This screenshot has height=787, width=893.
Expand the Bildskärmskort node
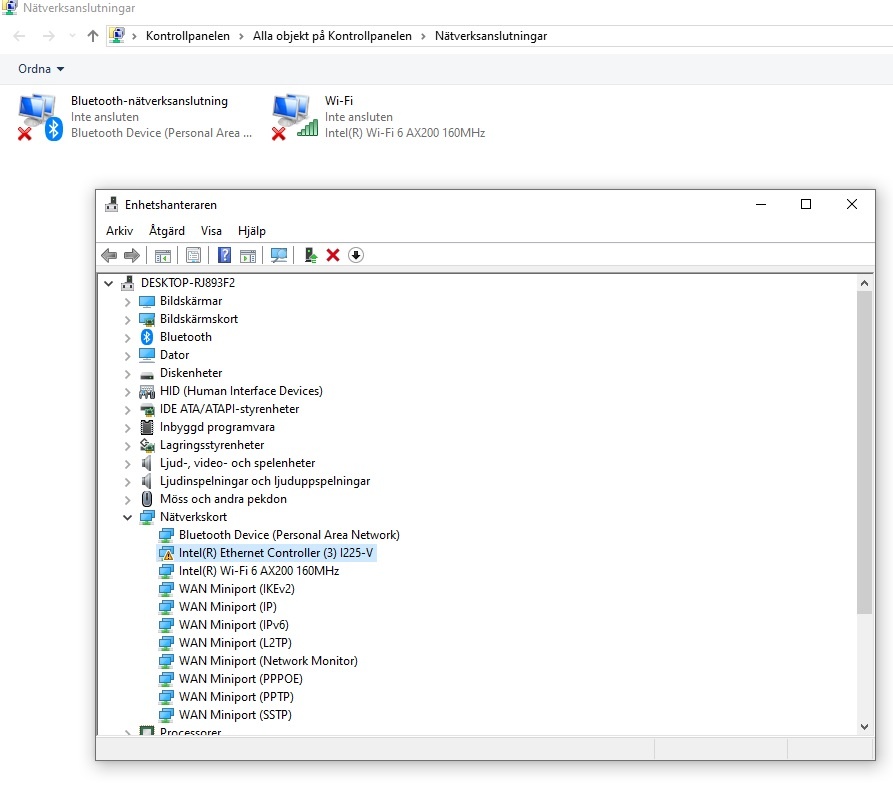[x=128, y=319]
